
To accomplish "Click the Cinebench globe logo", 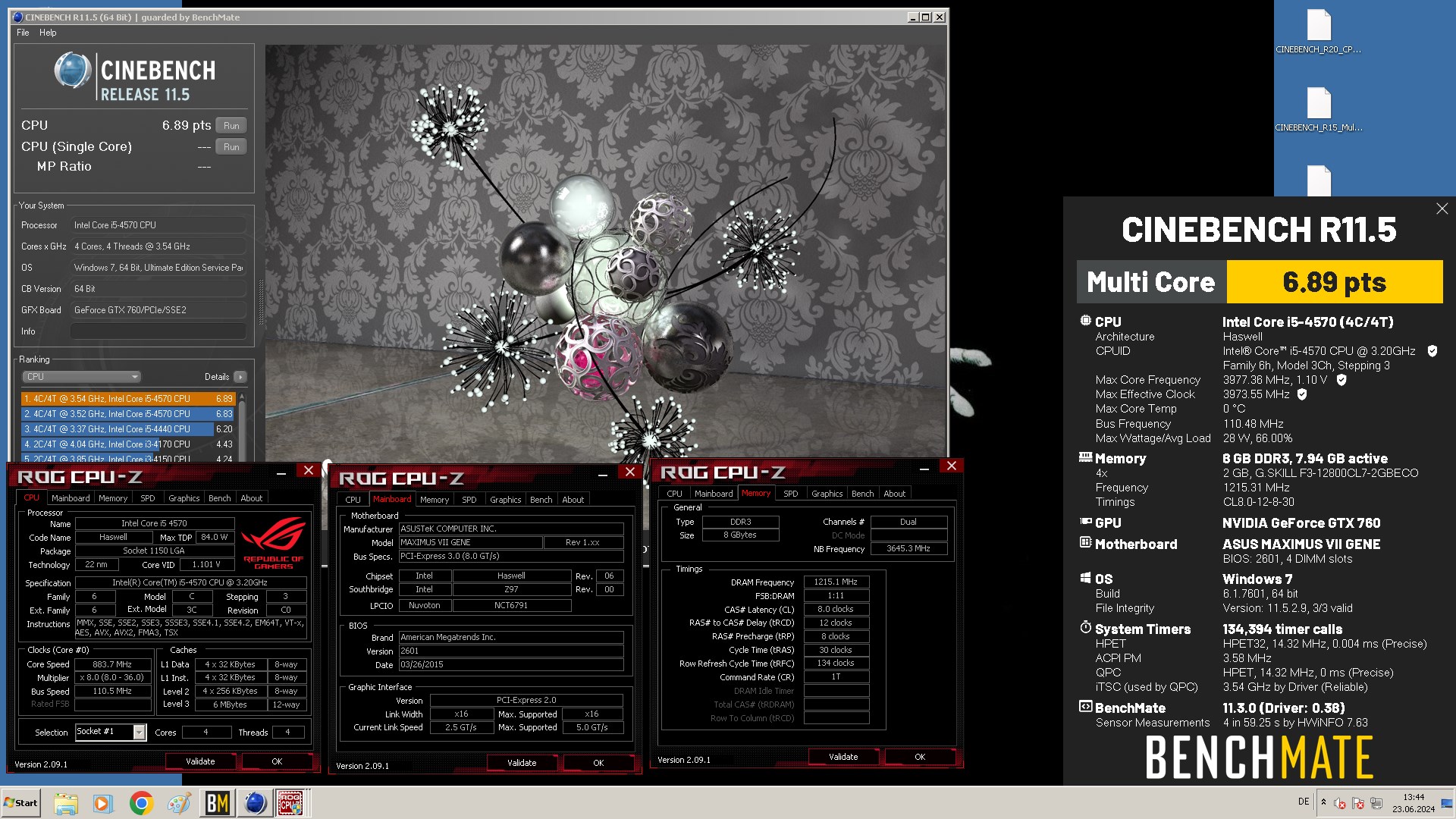I will coord(74,71).
